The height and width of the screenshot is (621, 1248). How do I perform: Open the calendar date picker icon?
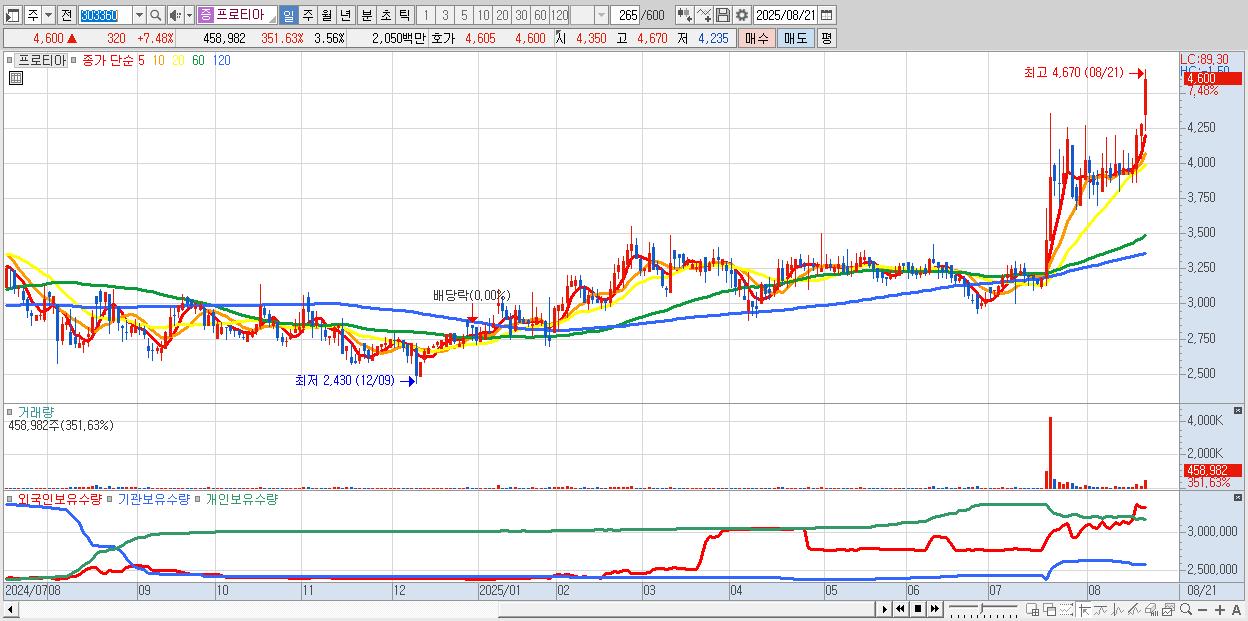pyautogui.click(x=827, y=15)
